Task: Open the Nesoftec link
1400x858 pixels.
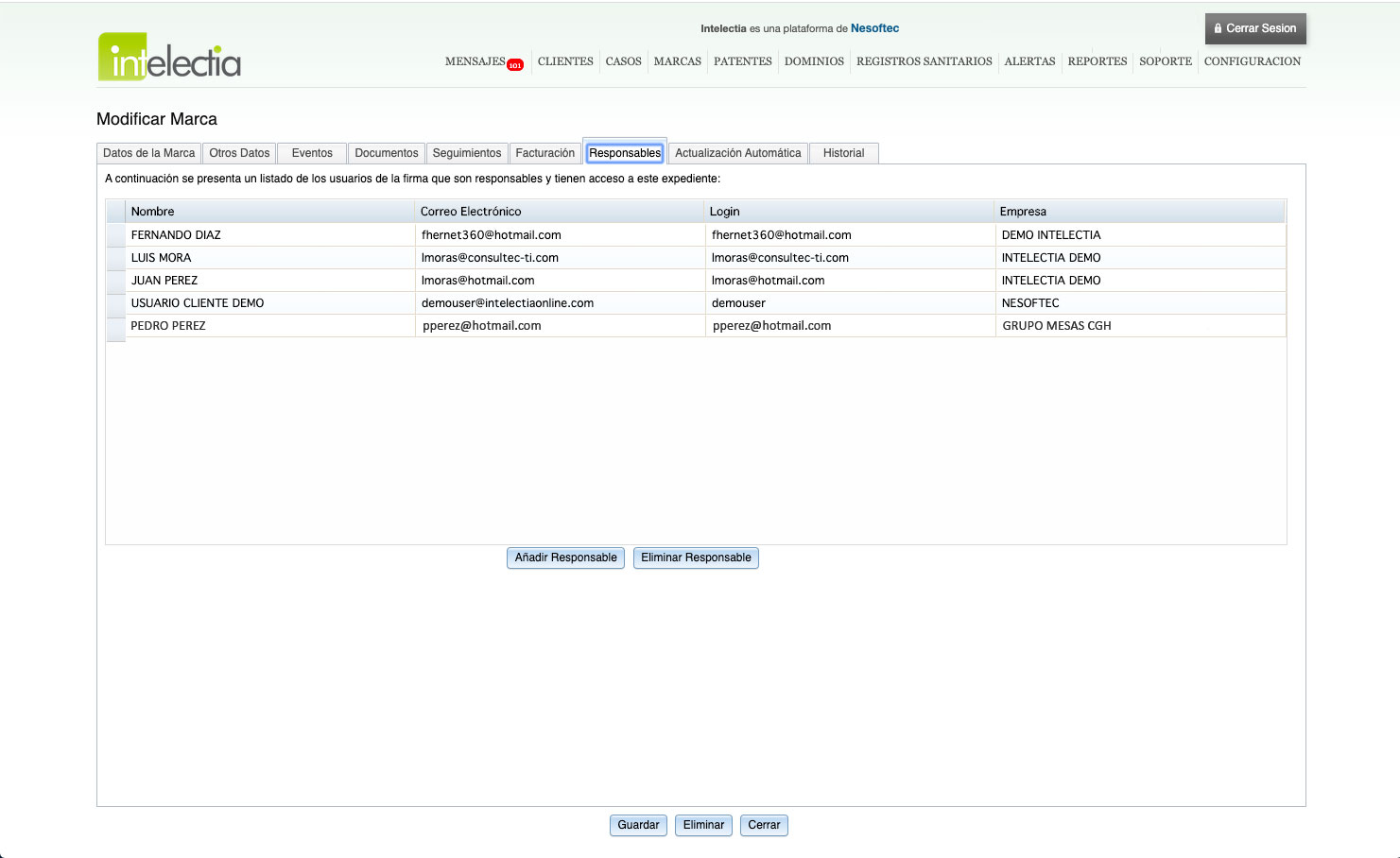Action: pyautogui.click(x=874, y=28)
